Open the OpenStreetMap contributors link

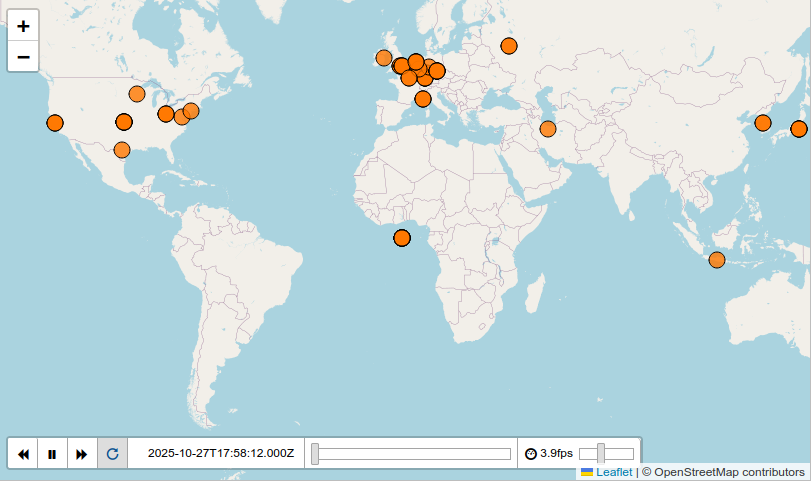723,472
